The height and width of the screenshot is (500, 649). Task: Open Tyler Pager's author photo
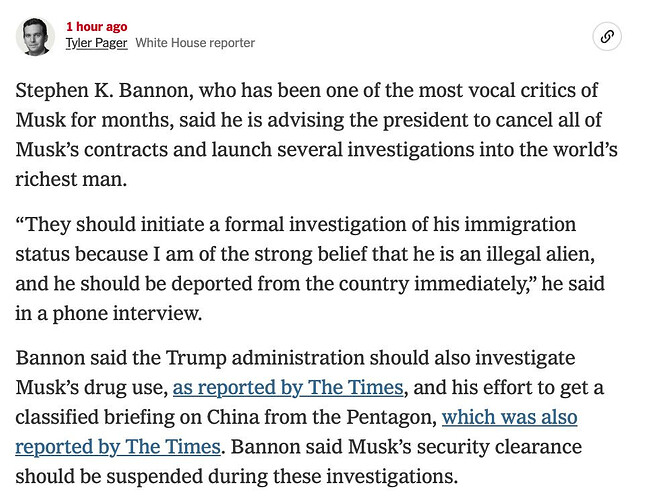35,36
